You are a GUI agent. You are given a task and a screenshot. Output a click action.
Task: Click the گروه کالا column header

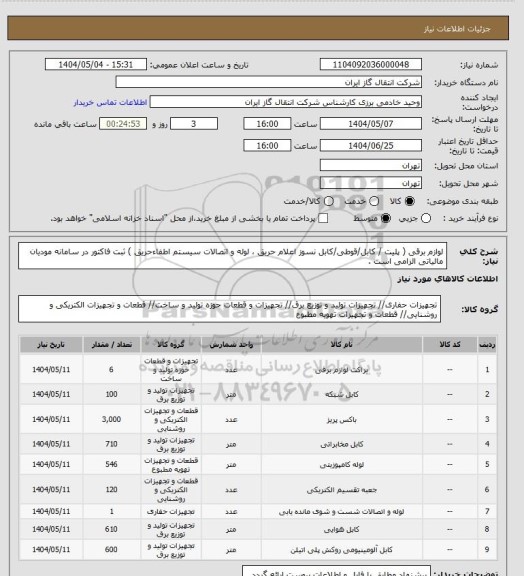click(171, 345)
